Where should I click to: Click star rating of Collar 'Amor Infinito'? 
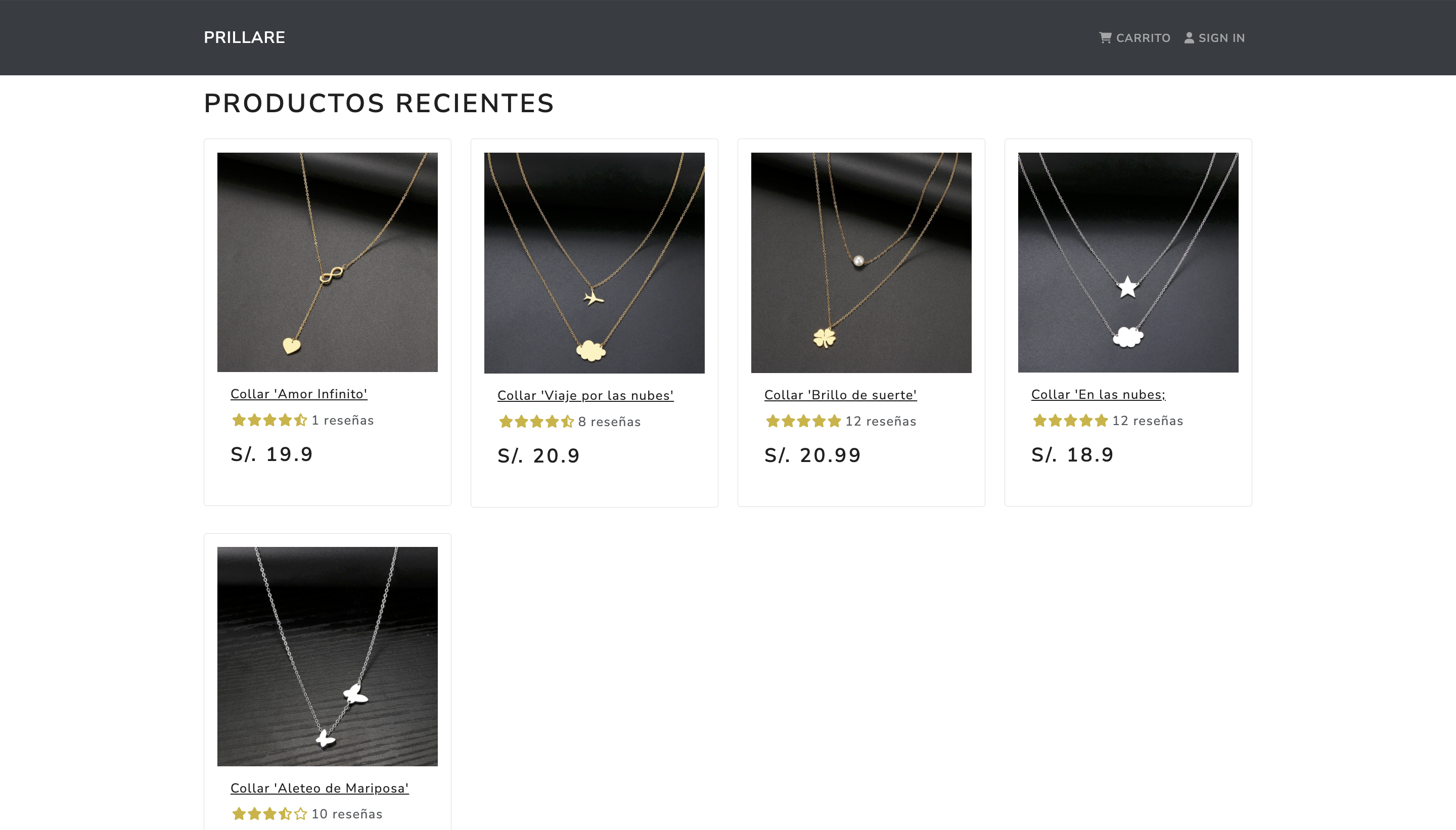pos(269,420)
